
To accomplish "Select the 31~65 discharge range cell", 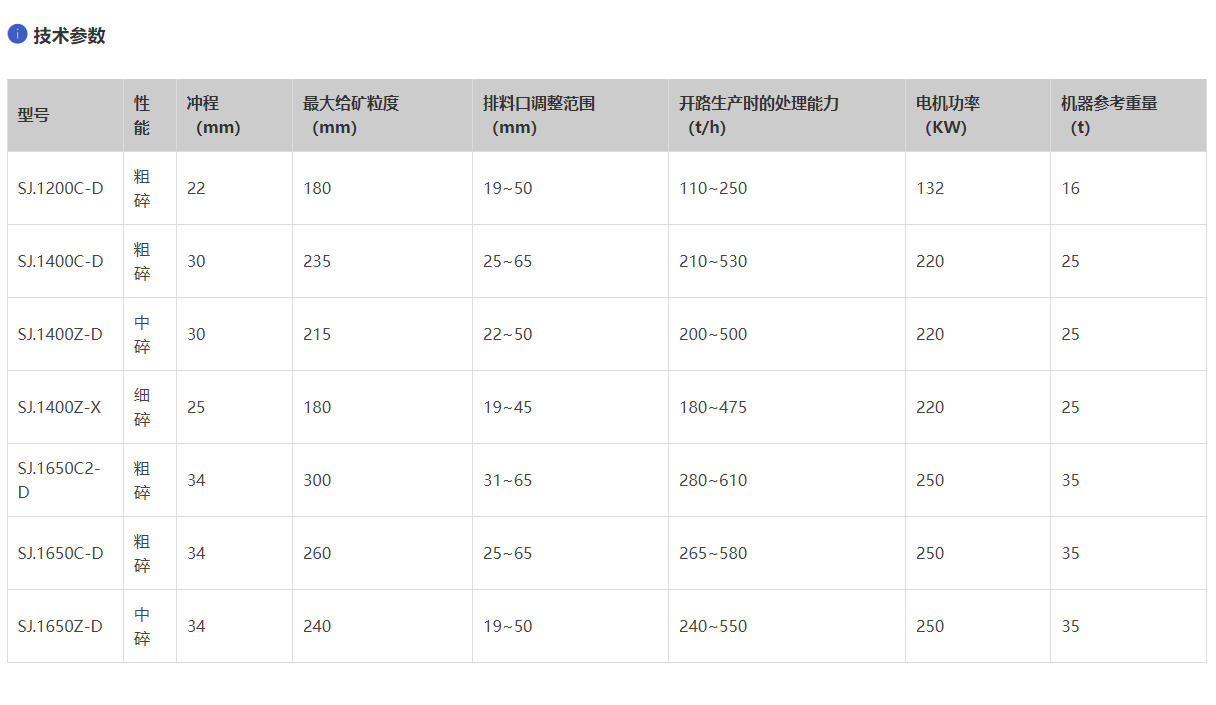I will (x=508, y=480).
